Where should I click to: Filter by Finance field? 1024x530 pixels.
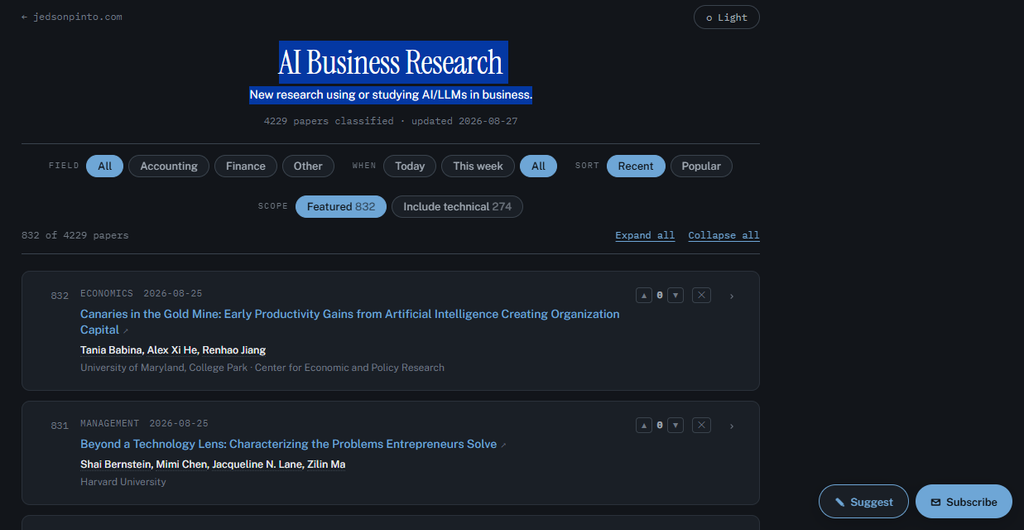[x=246, y=166]
